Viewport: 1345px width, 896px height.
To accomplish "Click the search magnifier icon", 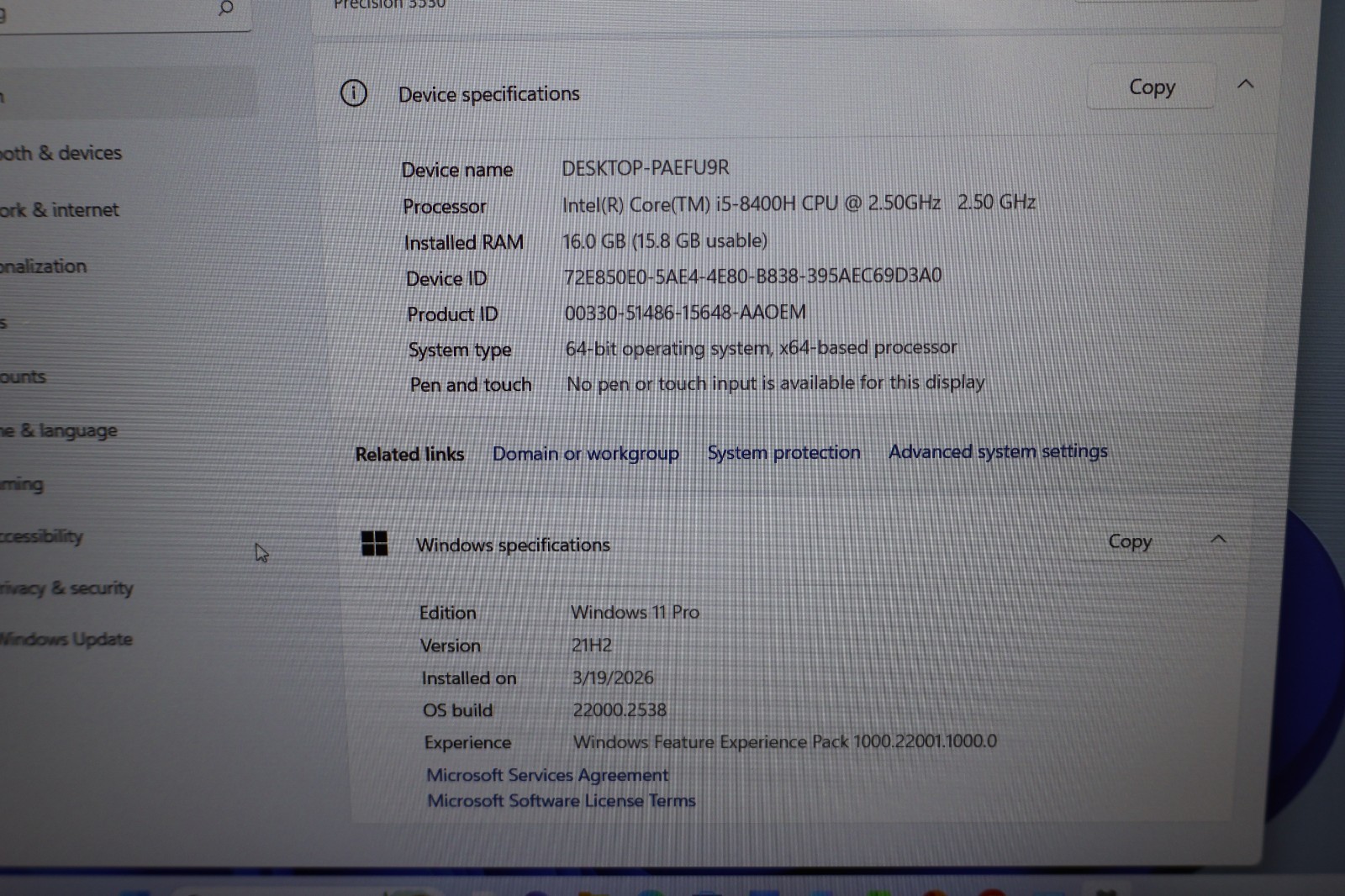I will coord(225,8).
